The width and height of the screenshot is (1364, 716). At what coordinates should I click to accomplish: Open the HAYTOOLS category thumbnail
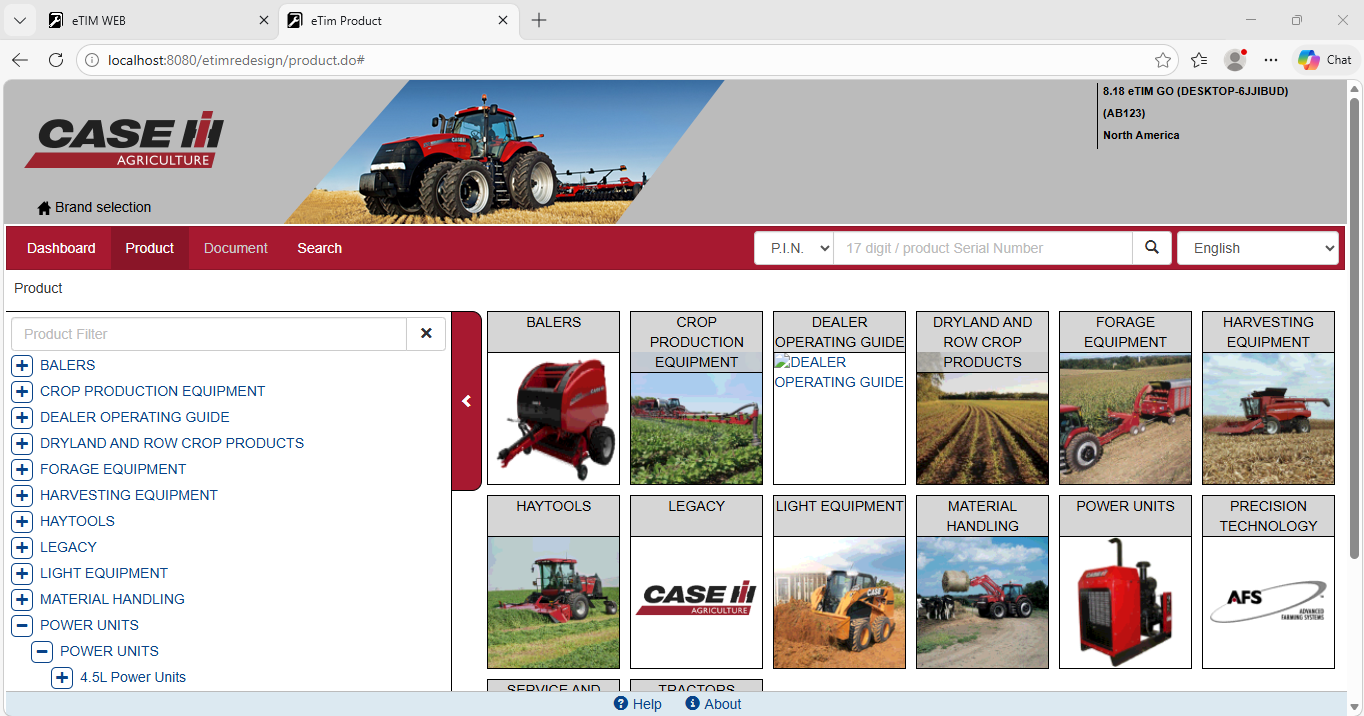point(553,602)
